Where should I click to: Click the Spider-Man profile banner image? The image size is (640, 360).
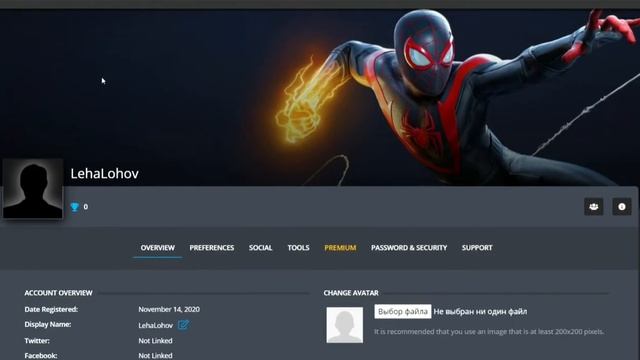(x=320, y=97)
